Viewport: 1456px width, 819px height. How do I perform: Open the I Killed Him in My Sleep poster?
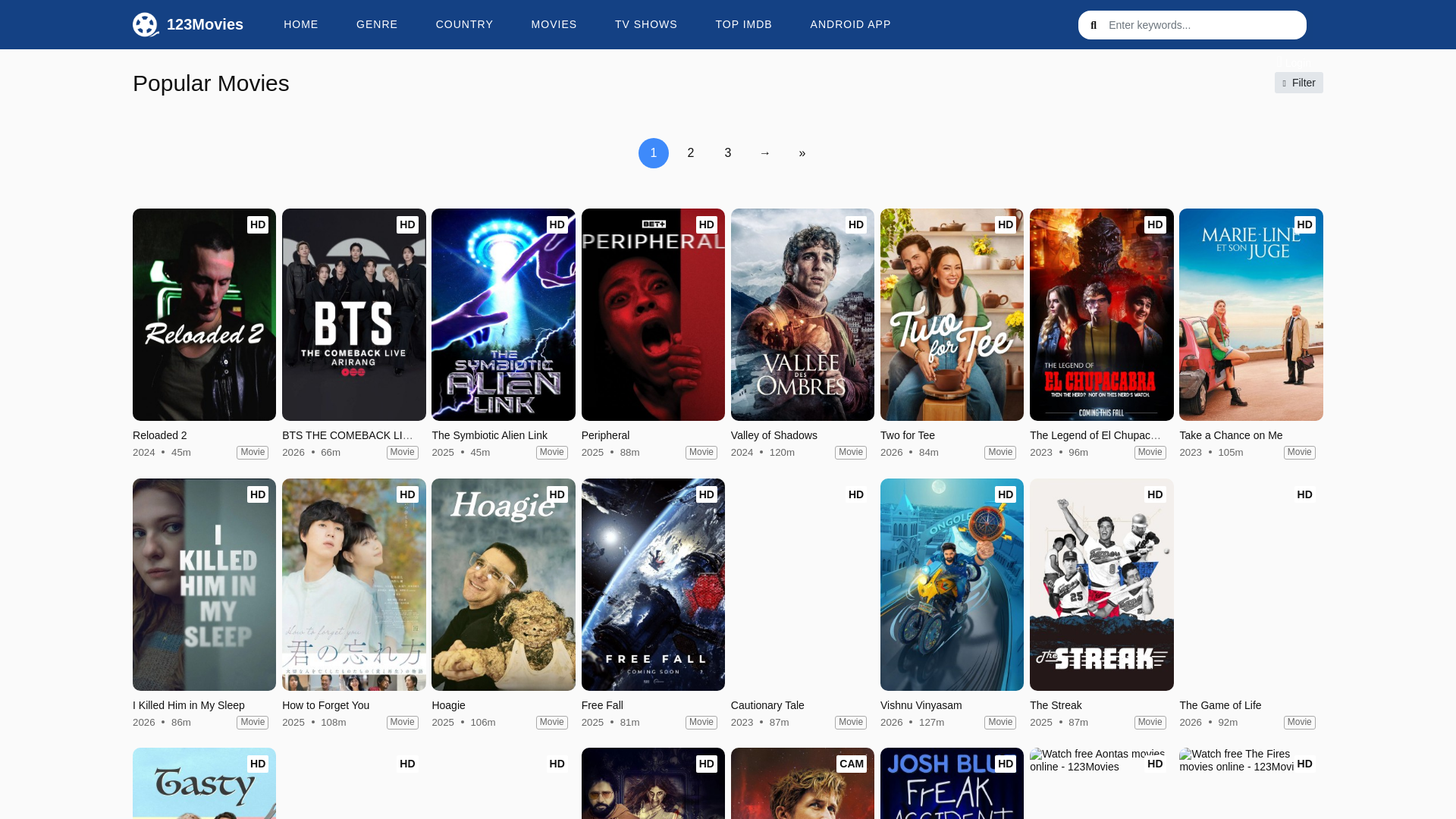204,585
